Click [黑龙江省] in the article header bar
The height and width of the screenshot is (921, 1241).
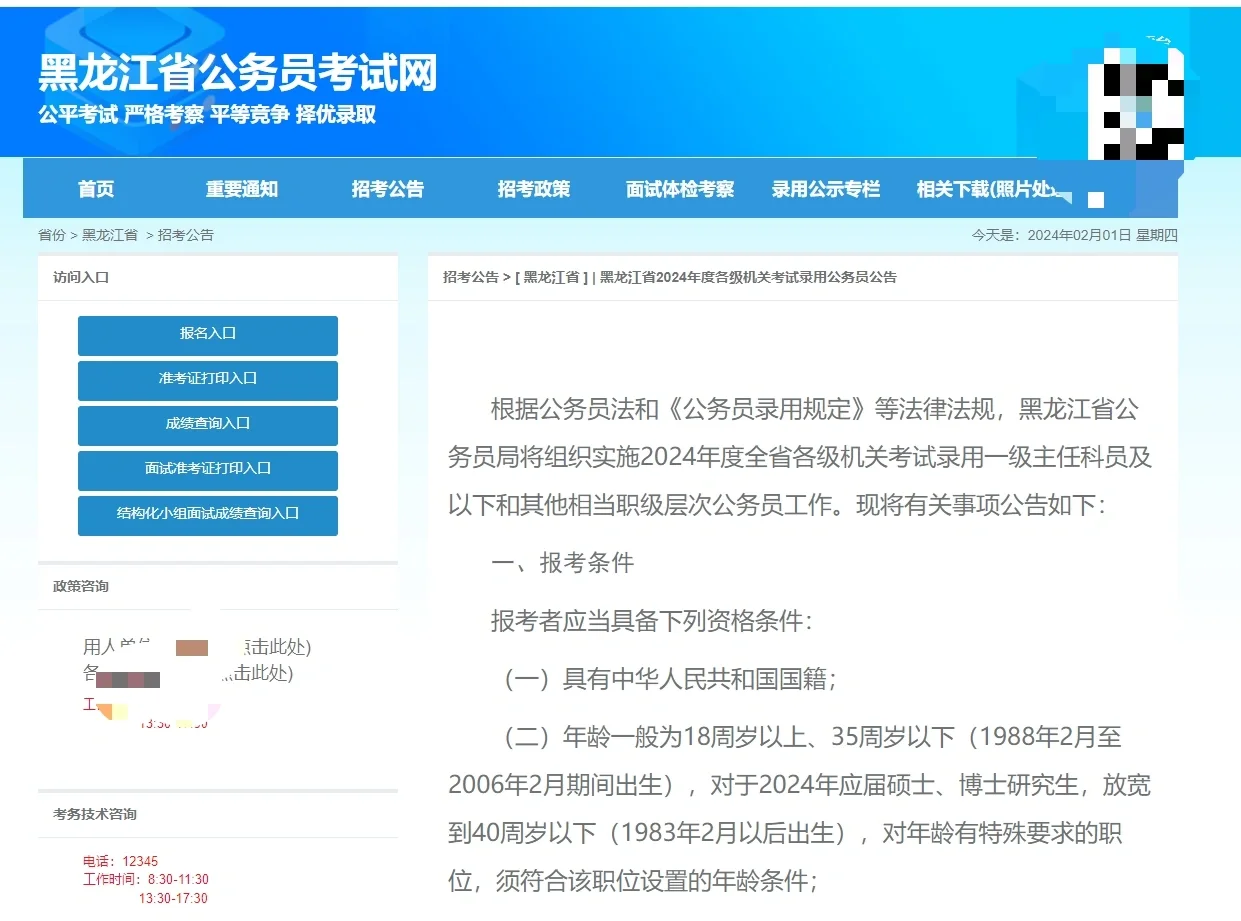pyautogui.click(x=552, y=277)
